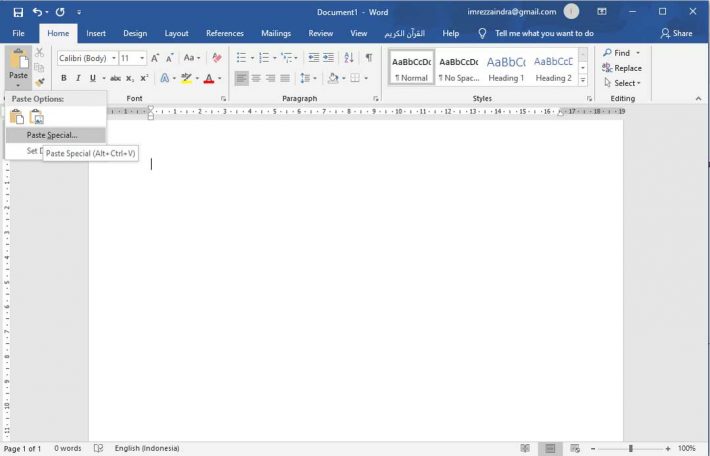Toggle Underline formatting
This screenshot has height=456, width=710.
93,78
